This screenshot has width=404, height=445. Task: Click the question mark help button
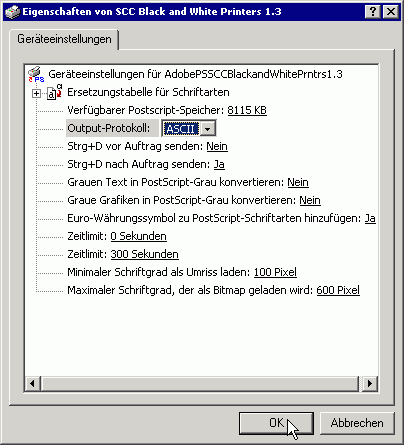click(x=373, y=12)
